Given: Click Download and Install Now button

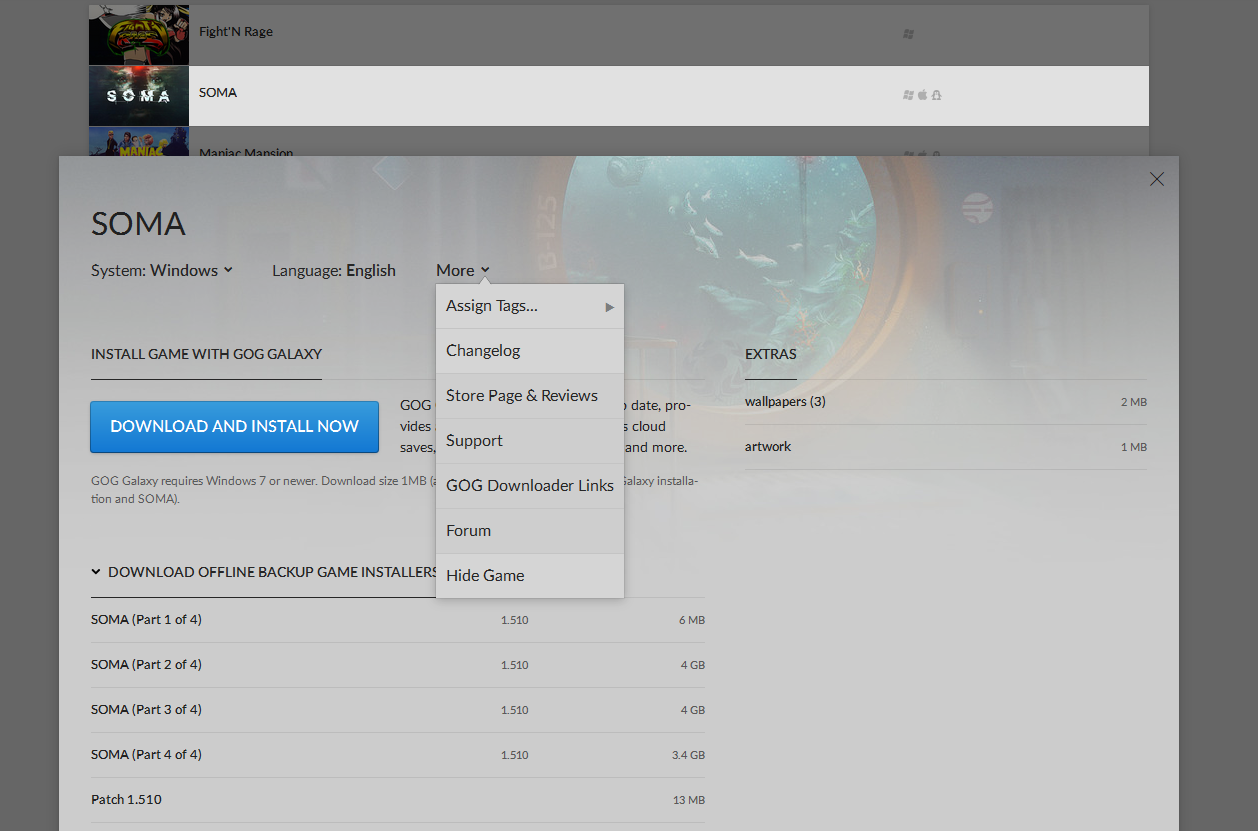Looking at the screenshot, I should pyautogui.click(x=235, y=427).
